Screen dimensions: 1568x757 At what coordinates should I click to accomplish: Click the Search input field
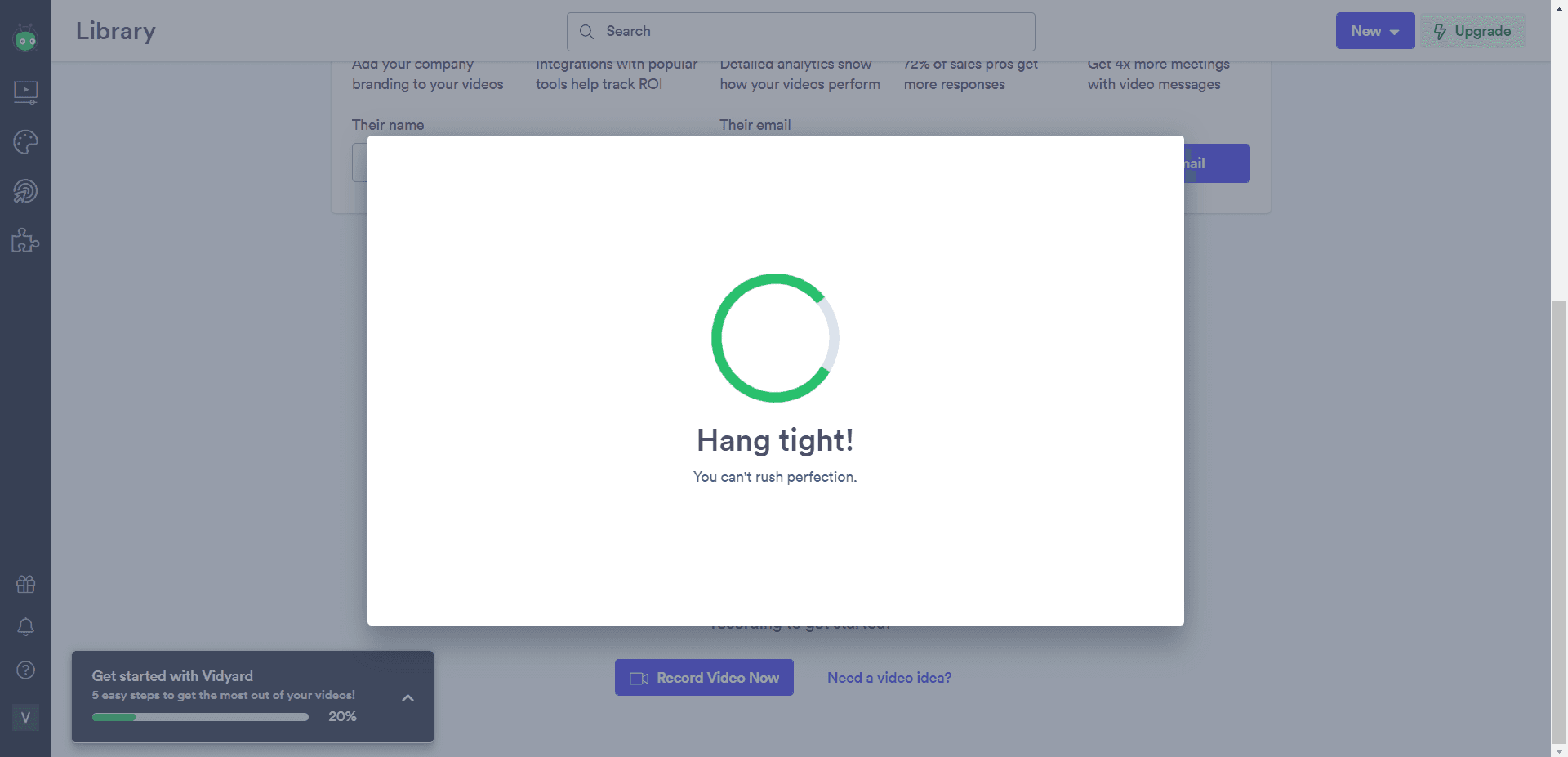800,32
